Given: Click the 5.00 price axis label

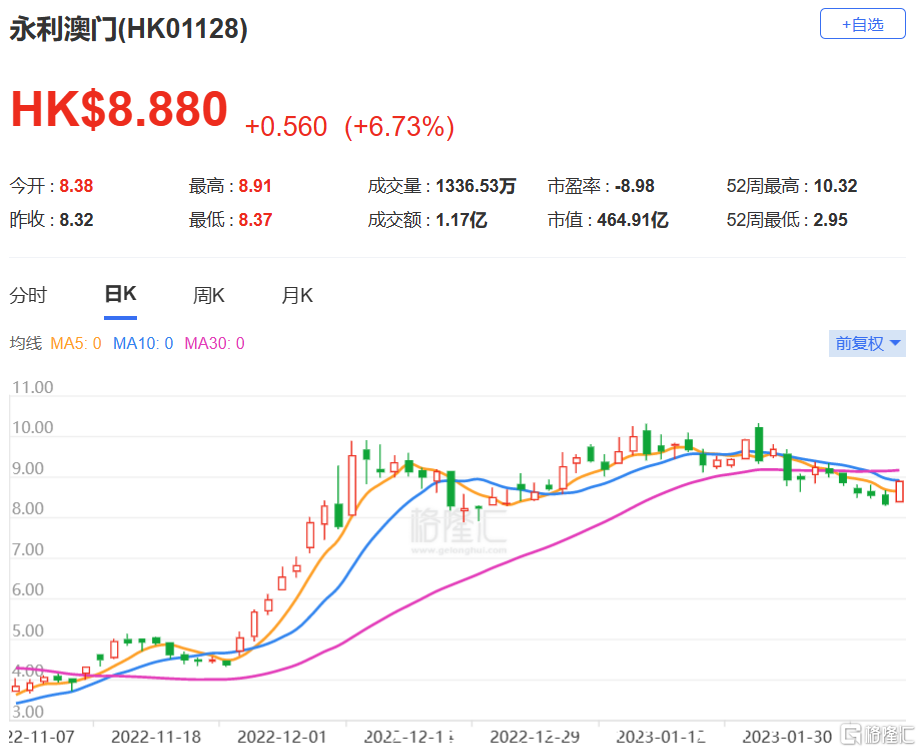Looking at the screenshot, I should (x=28, y=631).
